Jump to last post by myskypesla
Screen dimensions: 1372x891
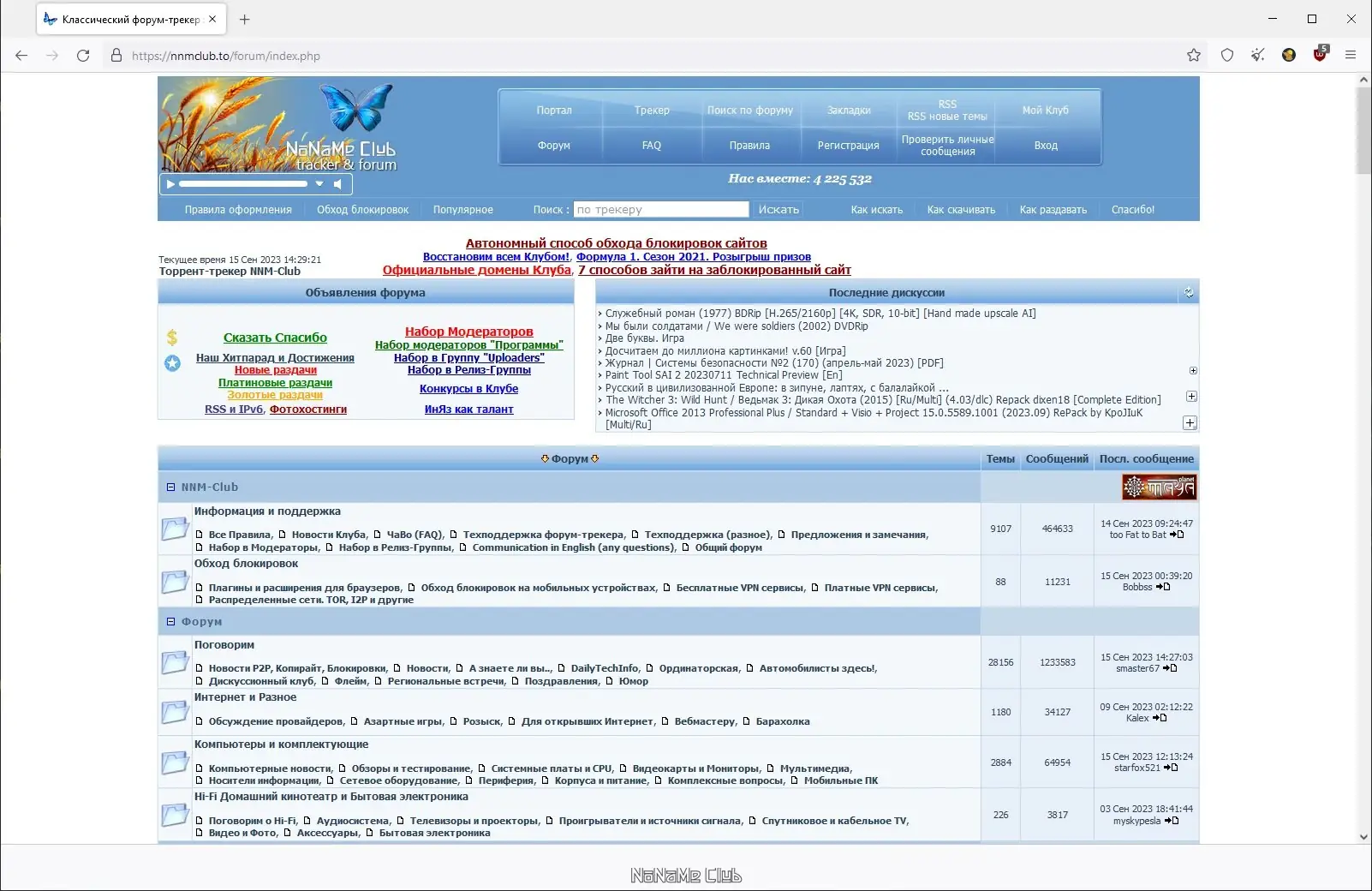pyautogui.click(x=1172, y=821)
